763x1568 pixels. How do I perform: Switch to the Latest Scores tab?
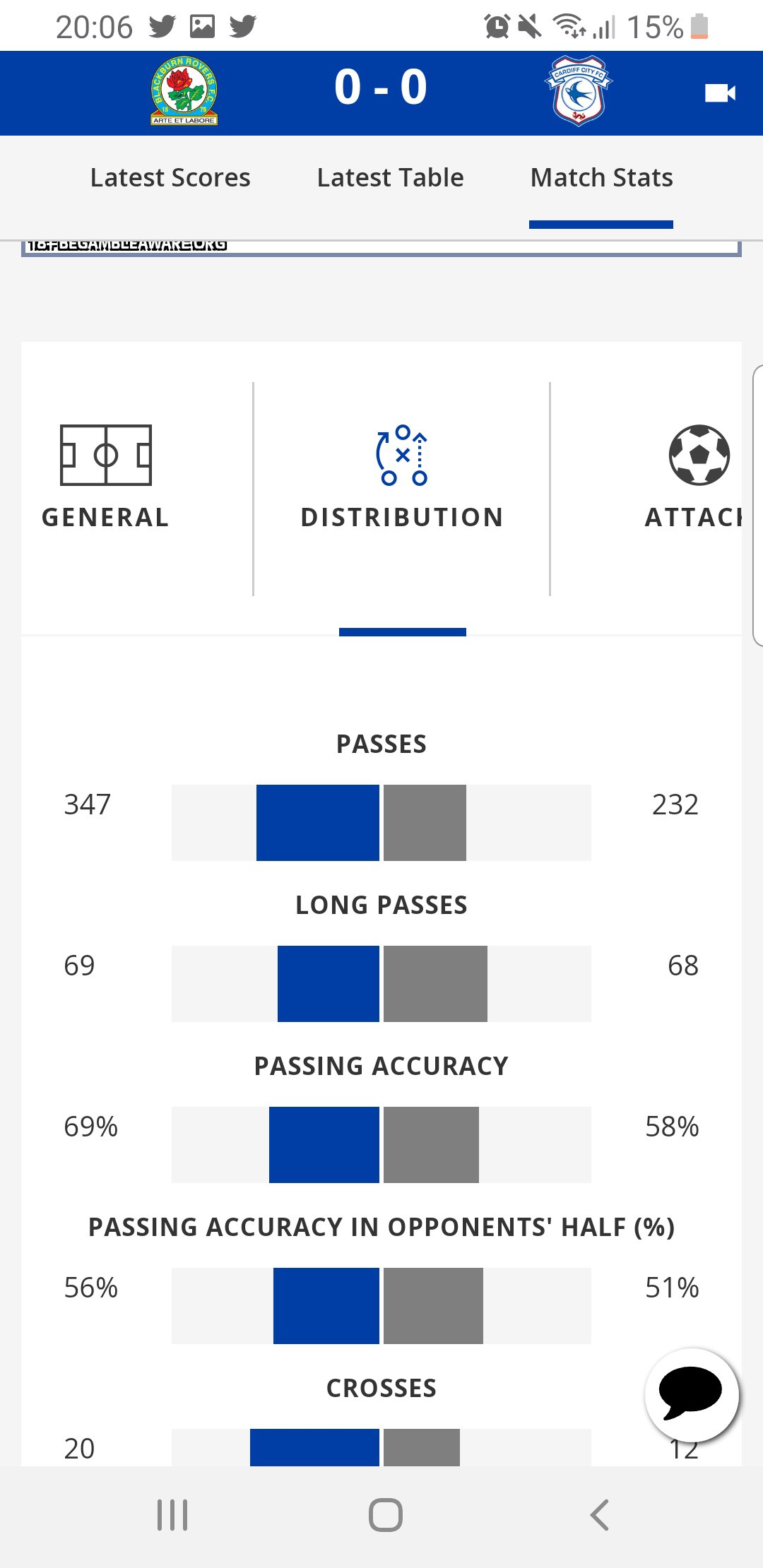click(x=170, y=177)
